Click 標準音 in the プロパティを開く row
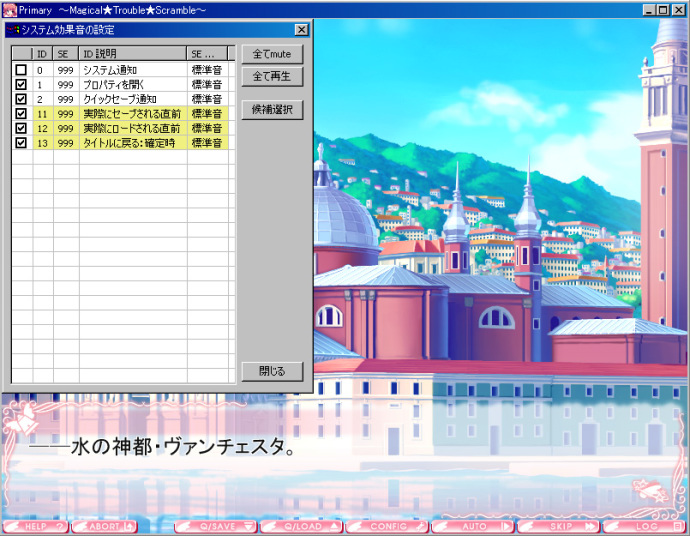Screen dimensions: 690x536 [x=207, y=84]
